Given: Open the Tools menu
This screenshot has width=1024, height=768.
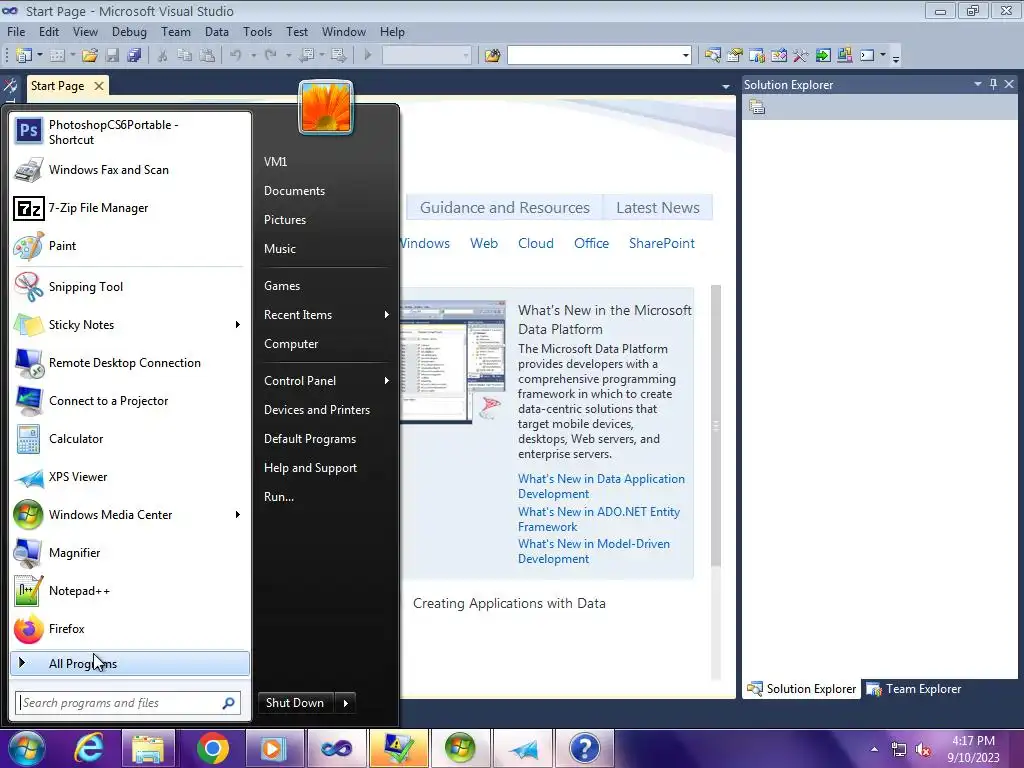Looking at the screenshot, I should click(257, 31).
